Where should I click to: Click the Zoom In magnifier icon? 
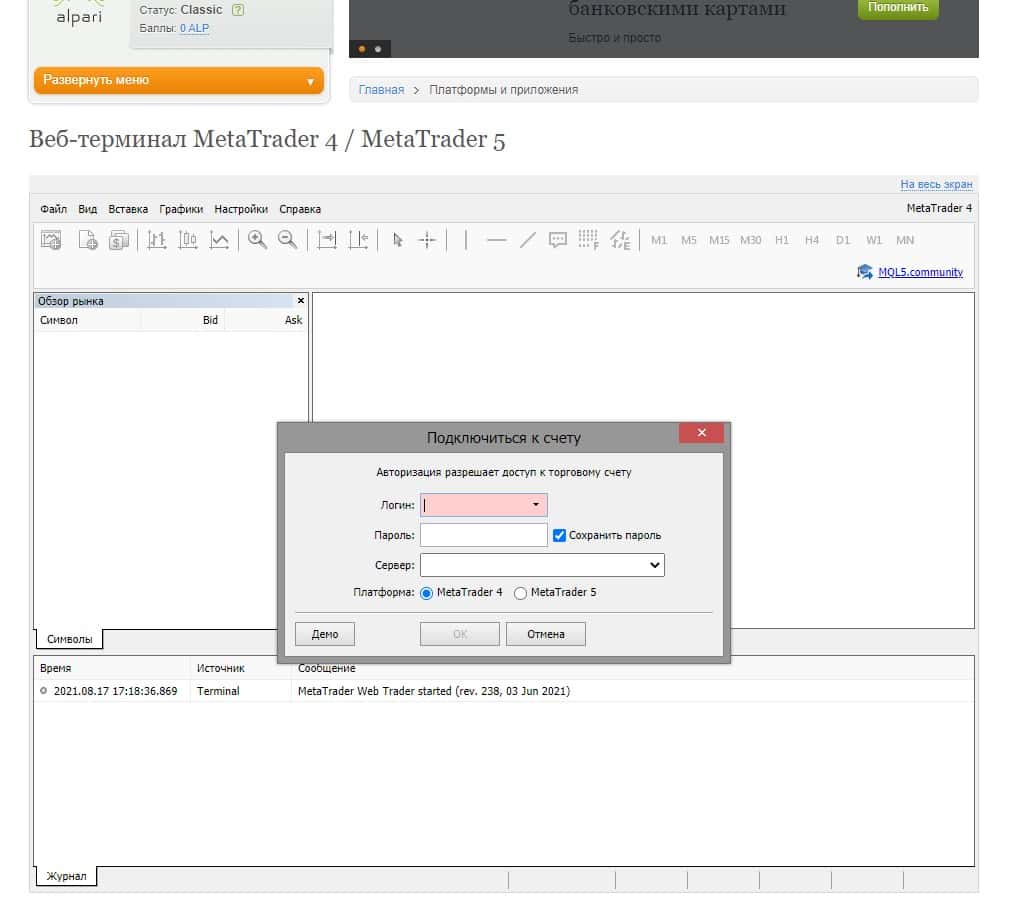pyautogui.click(x=257, y=240)
